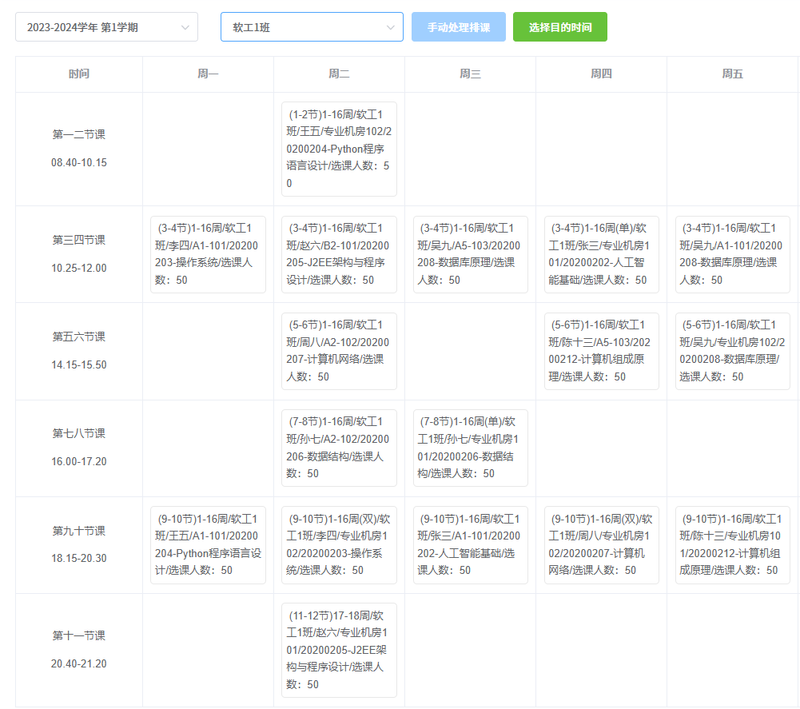Select Friday 9-10节 计算机组成原理 card

[x=732, y=545]
